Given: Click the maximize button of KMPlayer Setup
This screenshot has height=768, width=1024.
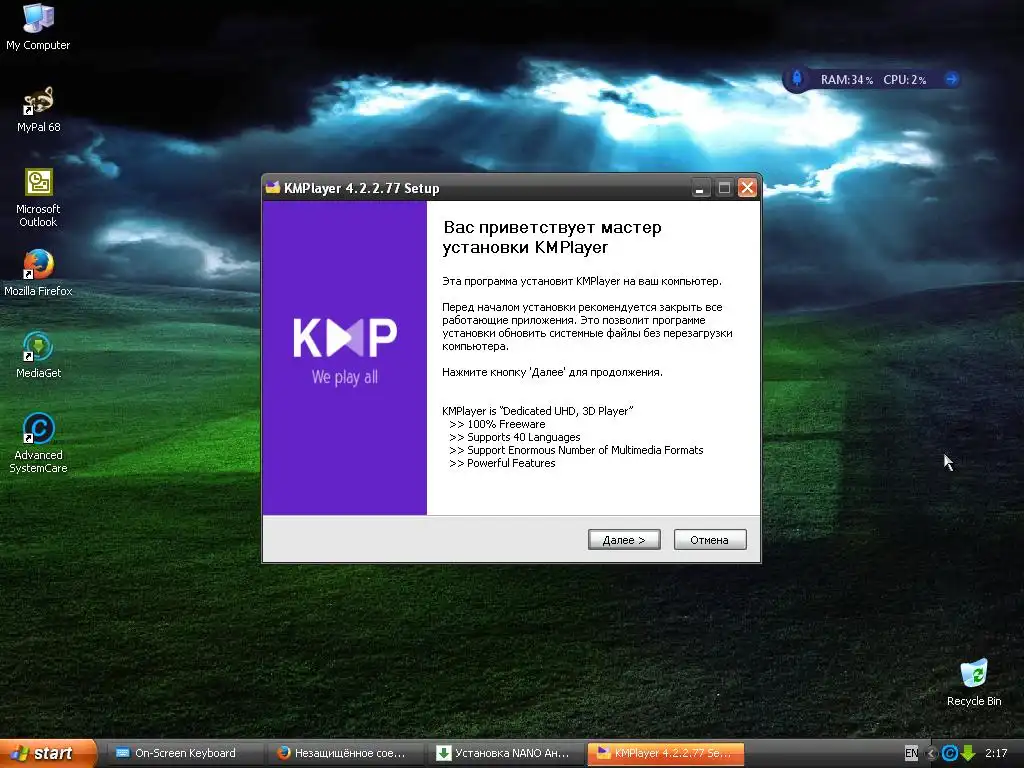Looking at the screenshot, I should coord(724,188).
